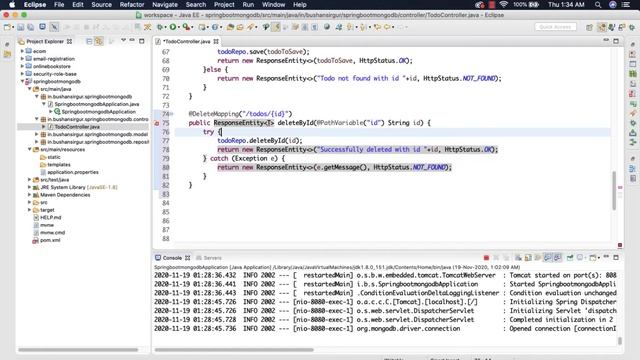
Task: Expand the Maven Dependencies node
Action: [29, 195]
